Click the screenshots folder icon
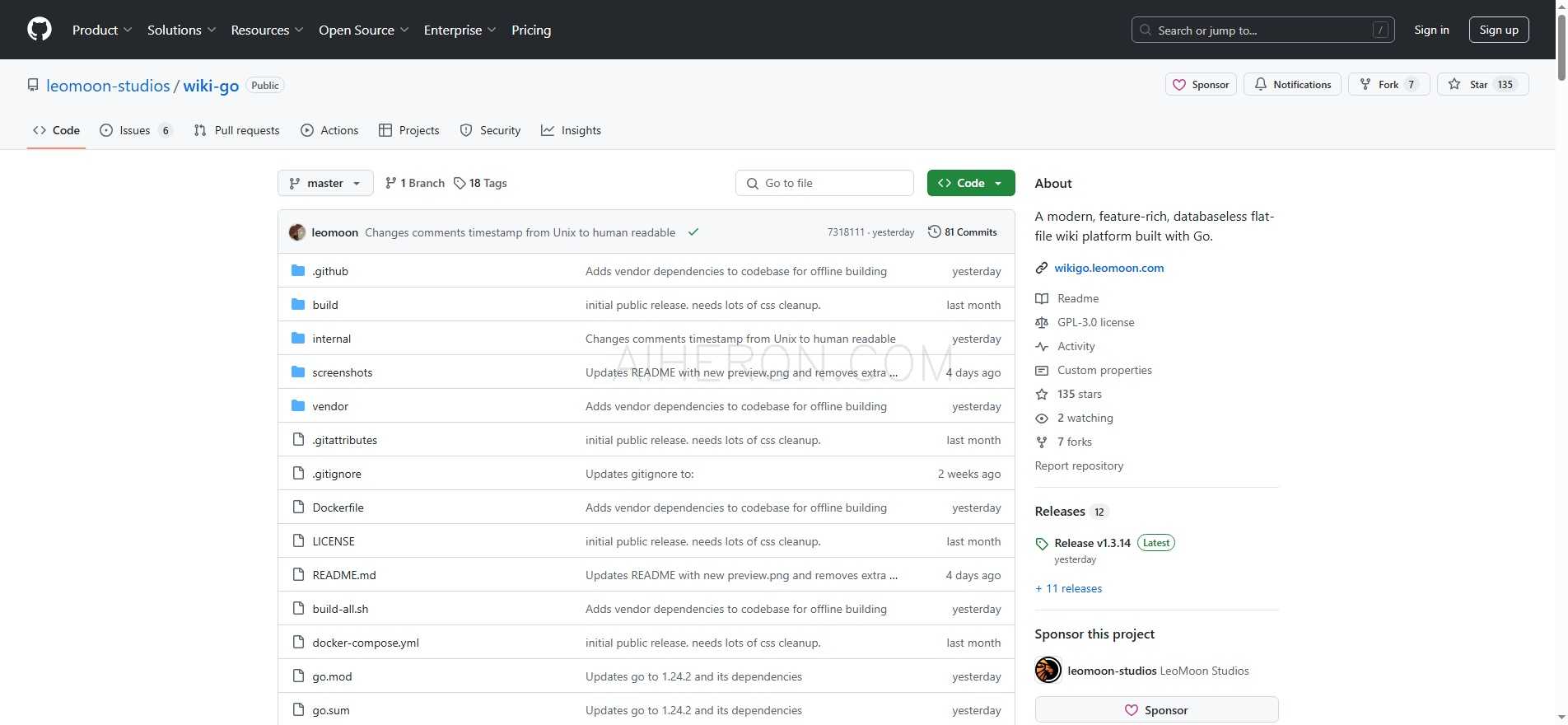 pos(298,372)
